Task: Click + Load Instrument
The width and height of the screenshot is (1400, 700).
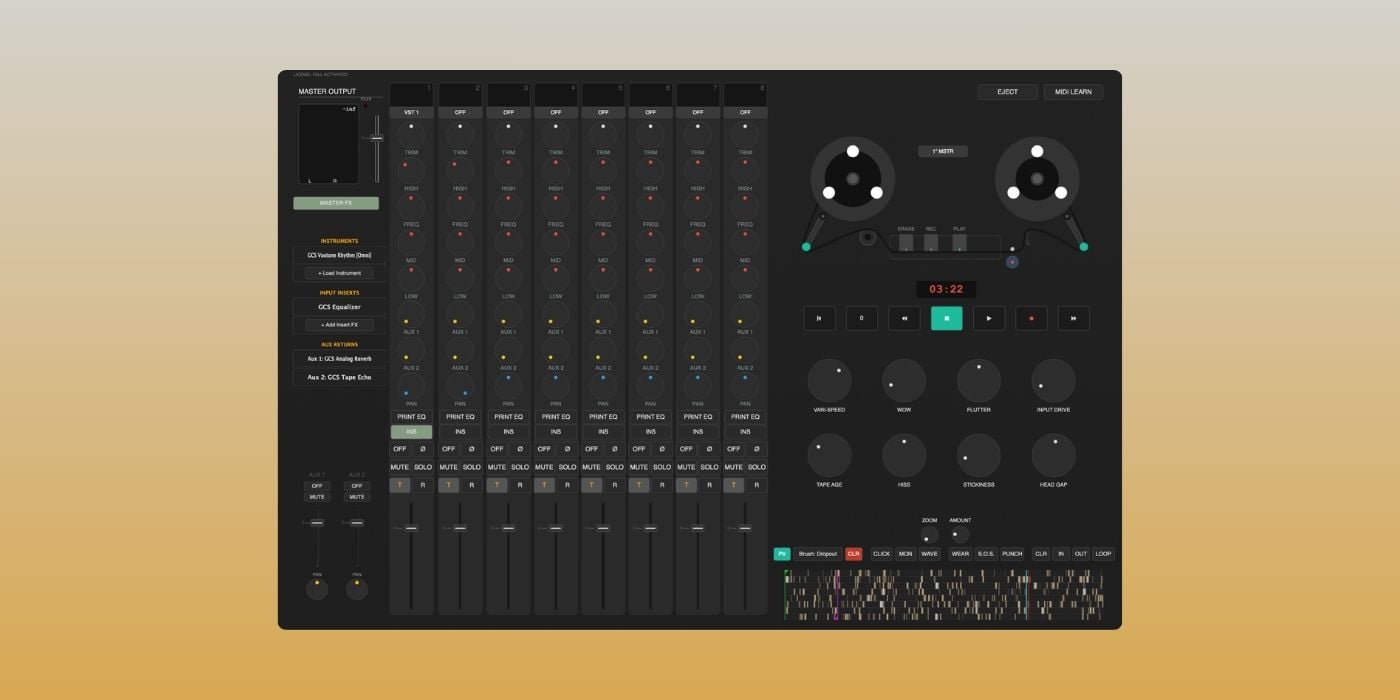Action: pyautogui.click(x=339, y=273)
